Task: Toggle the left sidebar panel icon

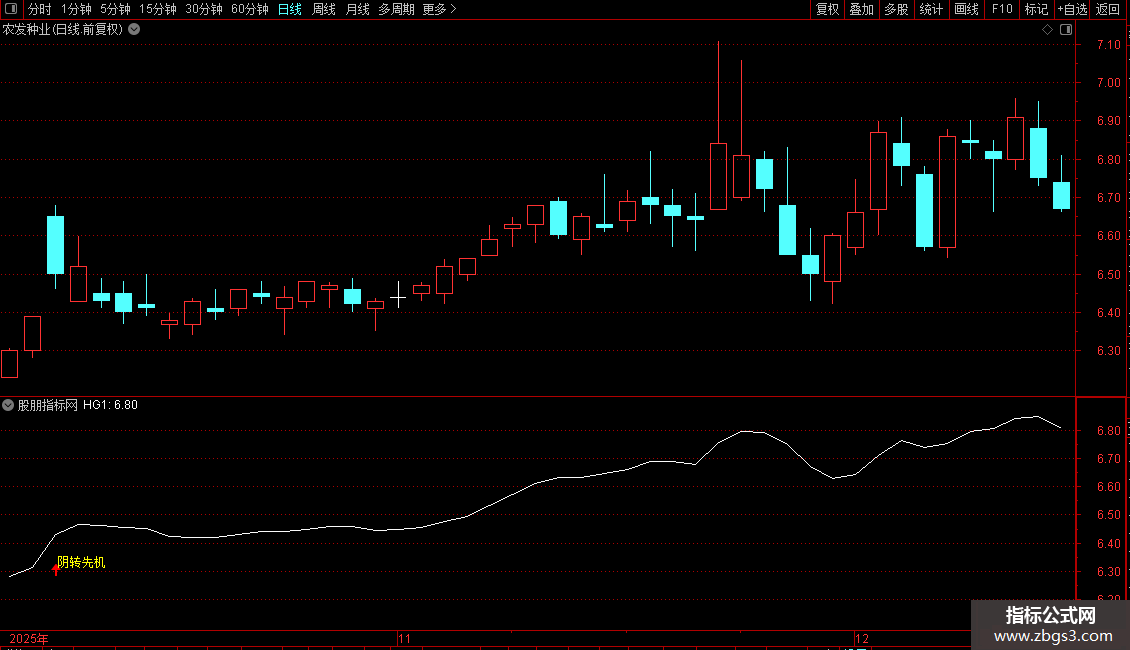Action: click(11, 9)
